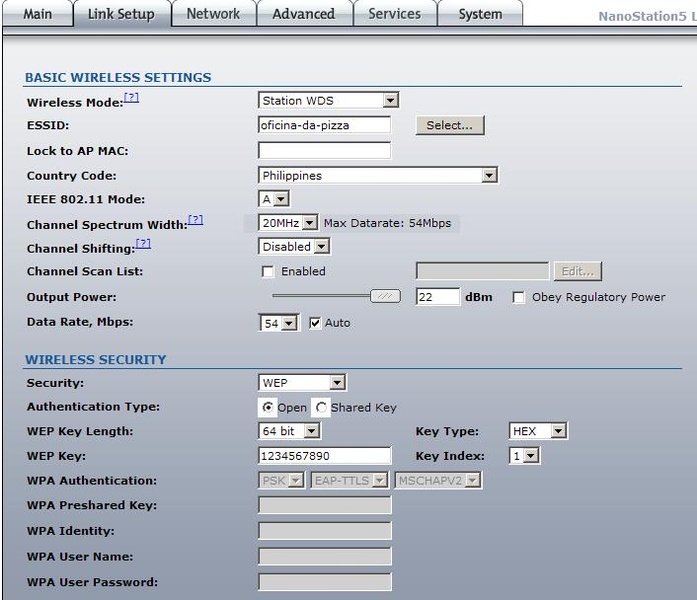
Task: Click the Edit... button for scan list
Action: pos(578,271)
